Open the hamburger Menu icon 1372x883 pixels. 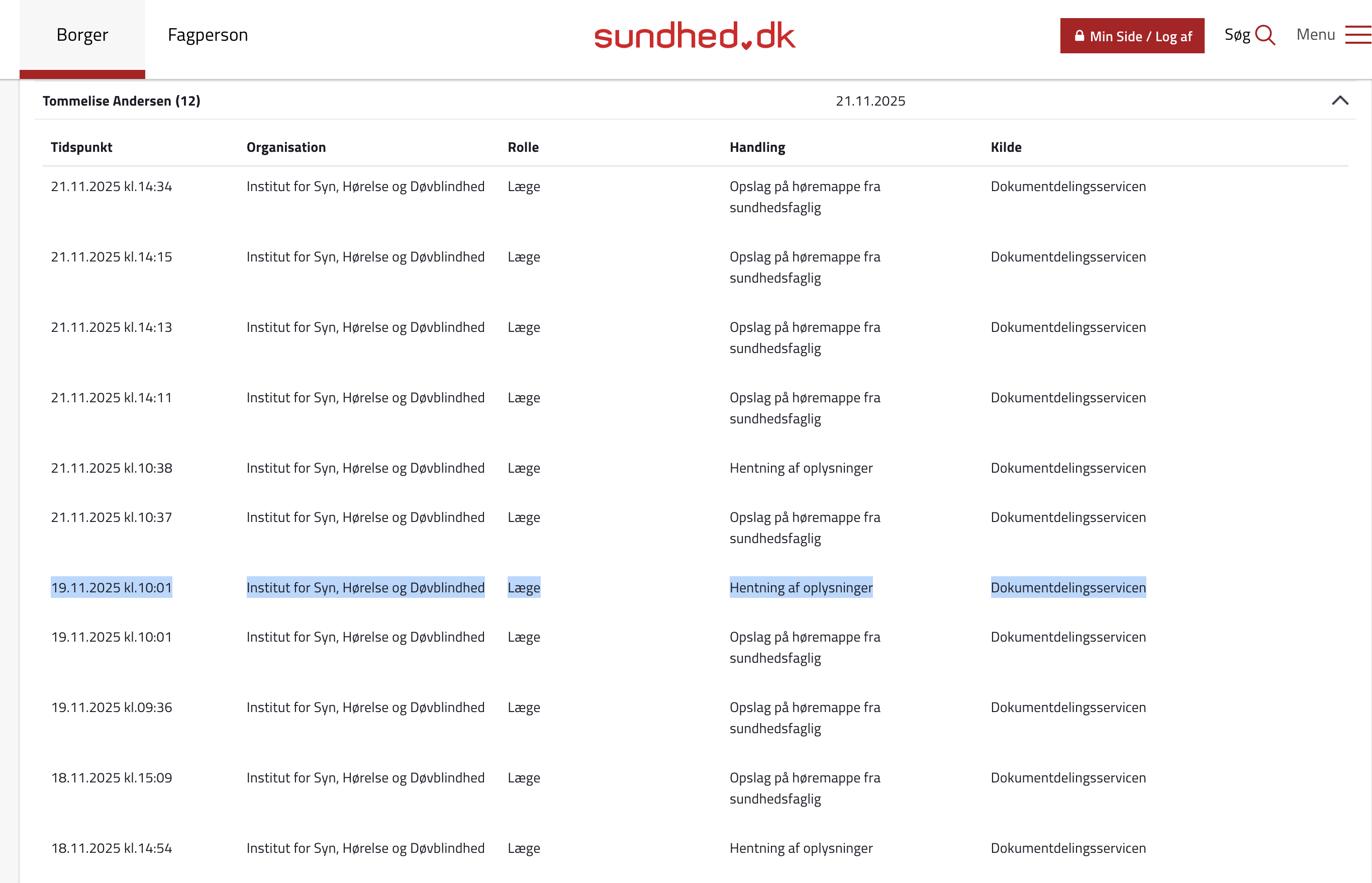click(x=1357, y=35)
